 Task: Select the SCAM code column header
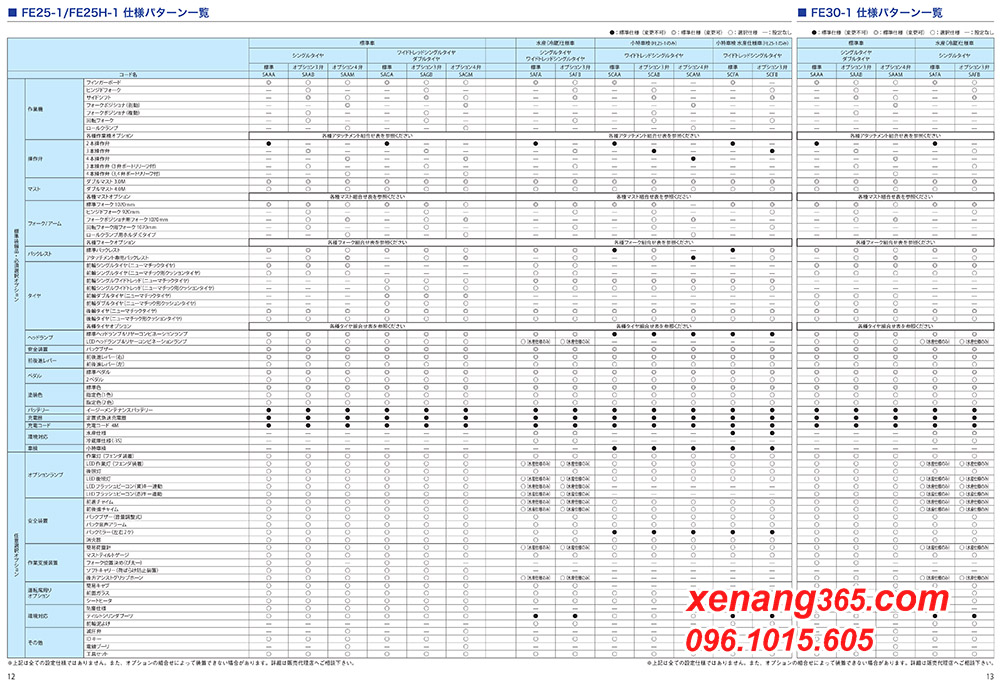693,75
